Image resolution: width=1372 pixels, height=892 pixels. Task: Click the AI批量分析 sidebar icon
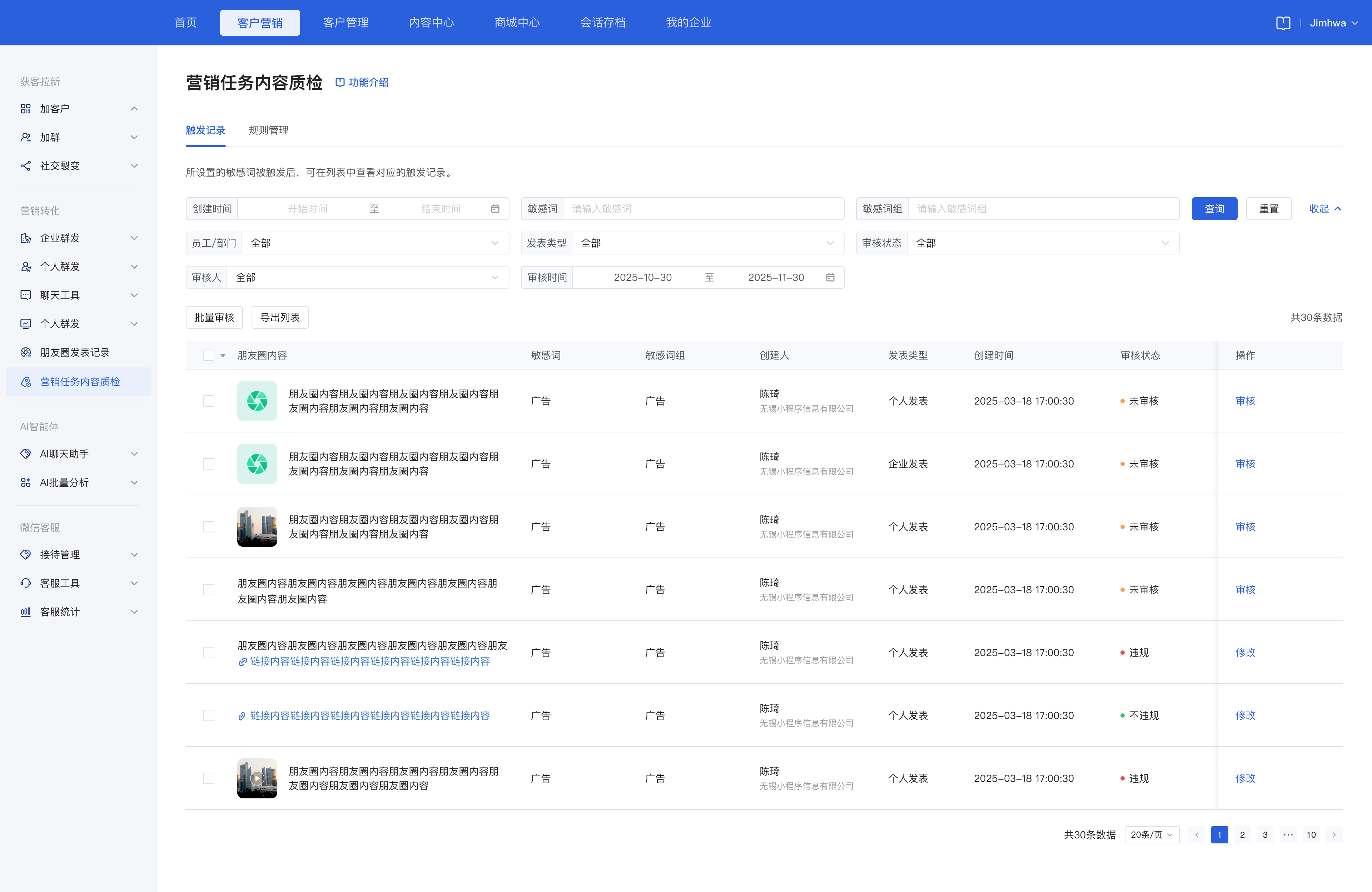[x=25, y=482]
